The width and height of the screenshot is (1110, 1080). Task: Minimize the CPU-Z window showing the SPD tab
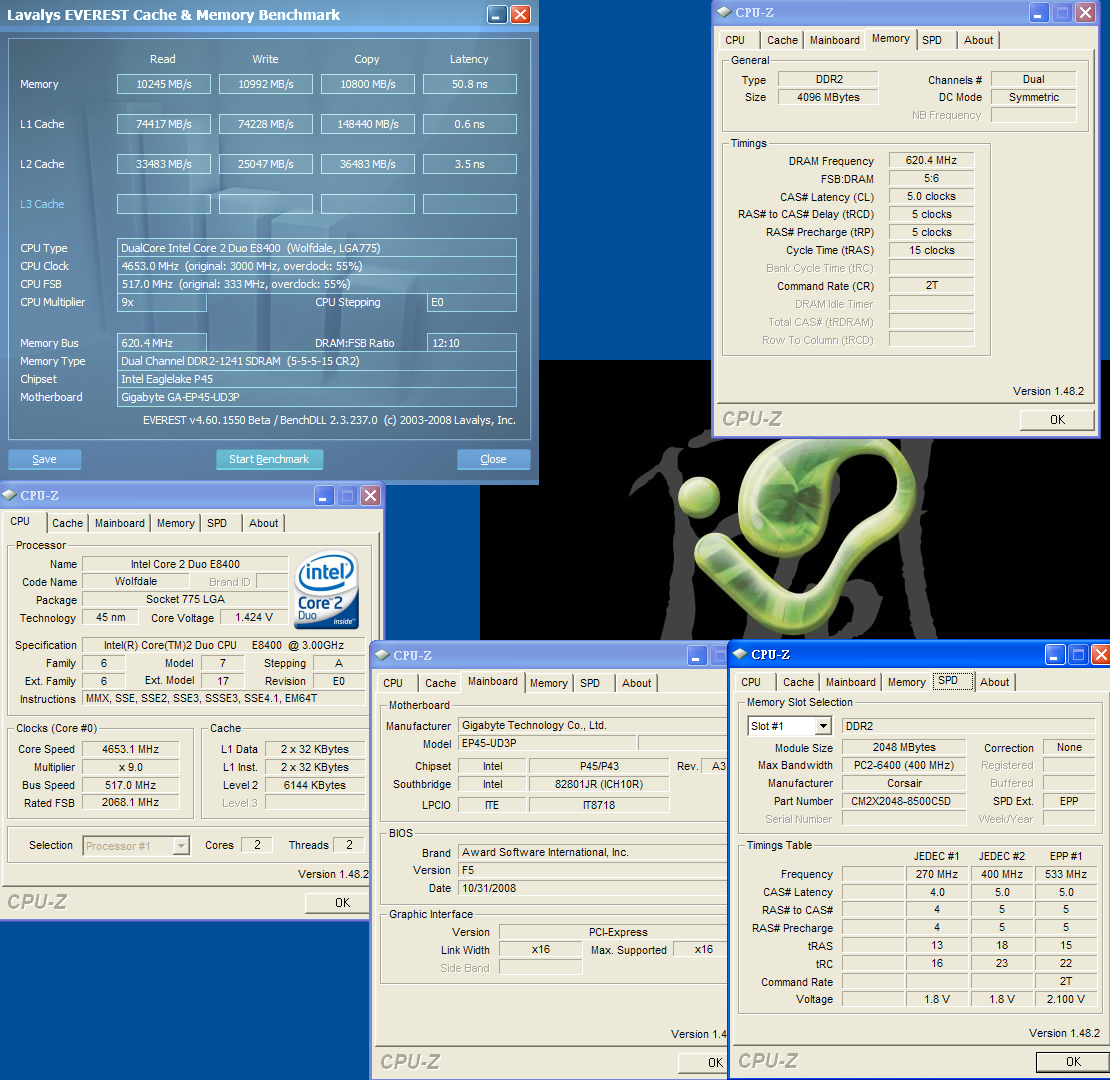tap(1055, 655)
